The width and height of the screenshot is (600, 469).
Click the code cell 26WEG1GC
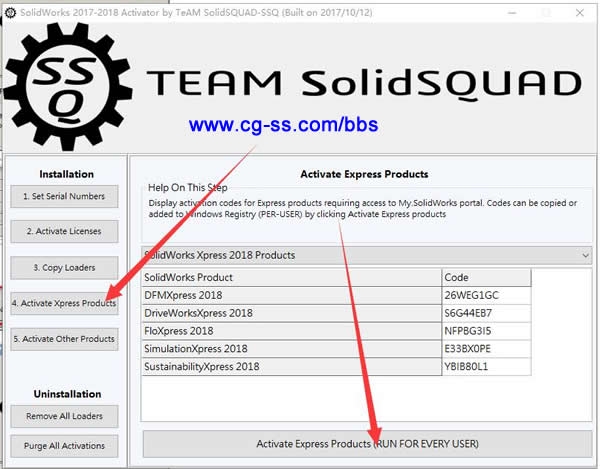[x=486, y=295]
